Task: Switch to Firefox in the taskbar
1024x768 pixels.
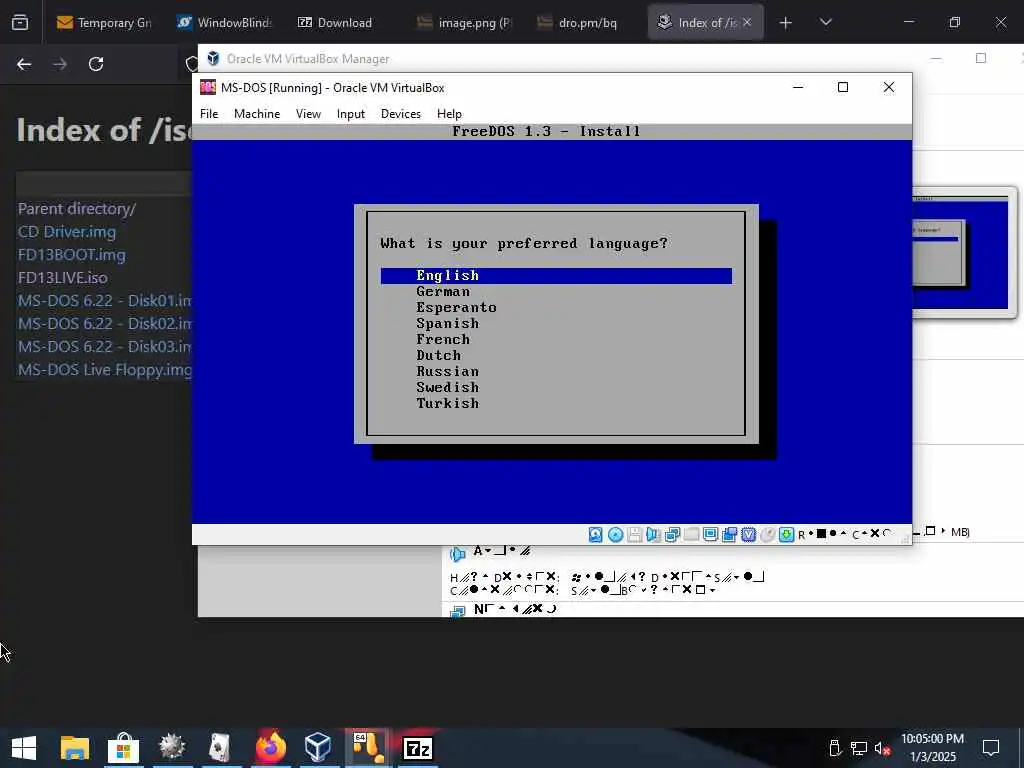Action: (x=270, y=747)
